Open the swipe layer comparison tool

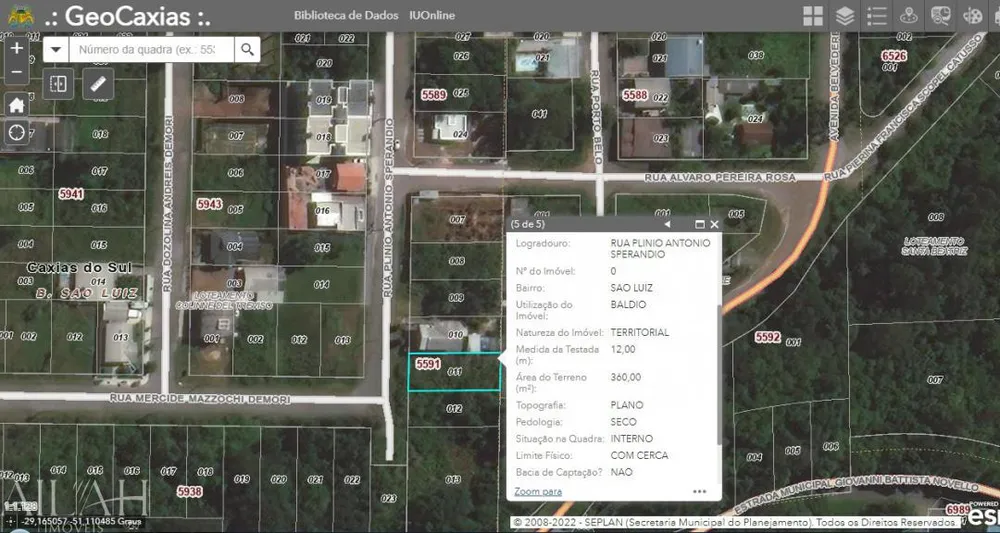tap(58, 84)
